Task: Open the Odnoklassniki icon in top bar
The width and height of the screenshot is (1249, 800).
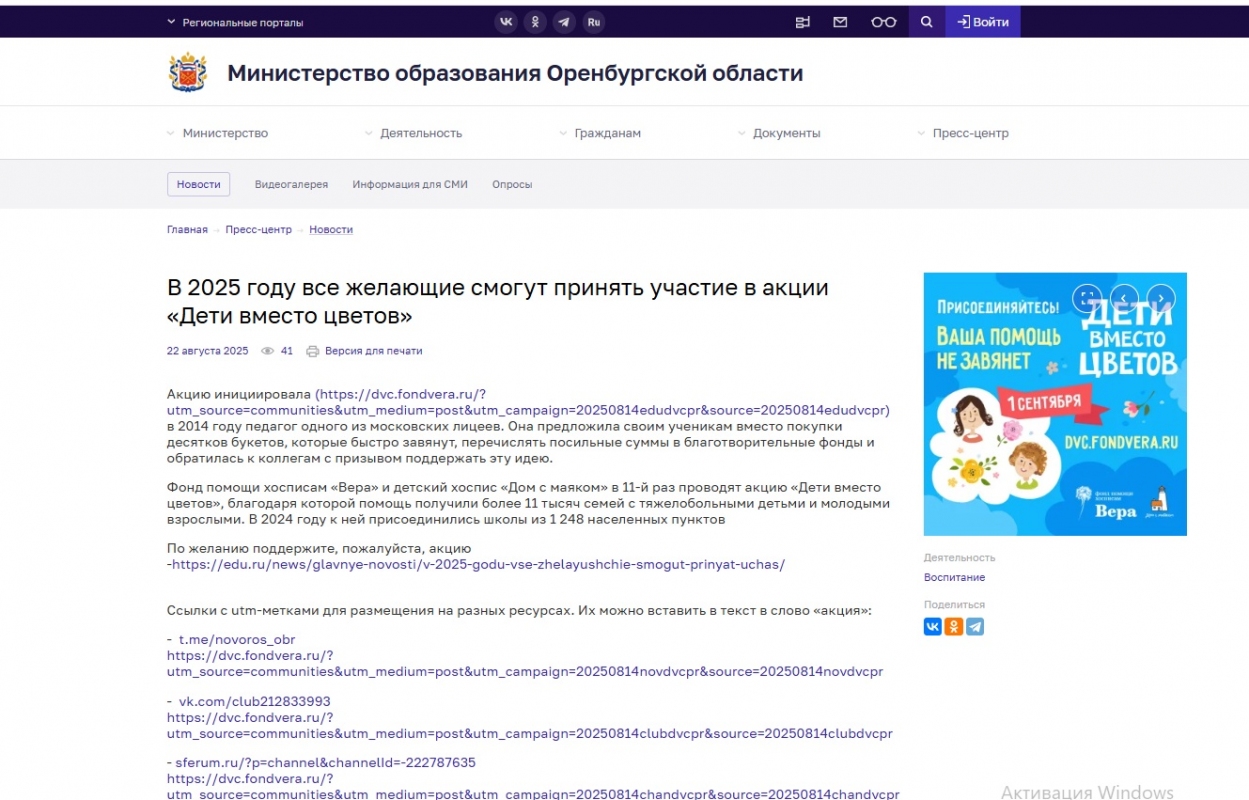Action: click(535, 22)
